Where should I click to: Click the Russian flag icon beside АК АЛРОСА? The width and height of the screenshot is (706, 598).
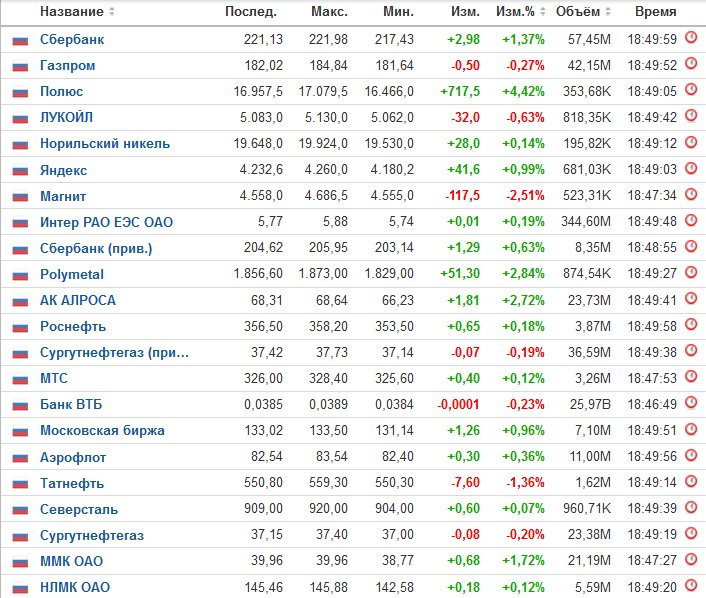[x=20, y=302]
